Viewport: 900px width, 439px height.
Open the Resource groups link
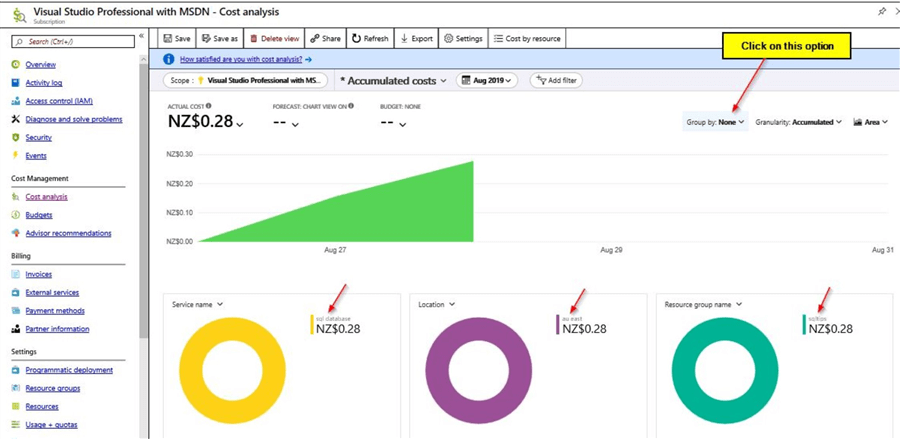click(x=53, y=389)
